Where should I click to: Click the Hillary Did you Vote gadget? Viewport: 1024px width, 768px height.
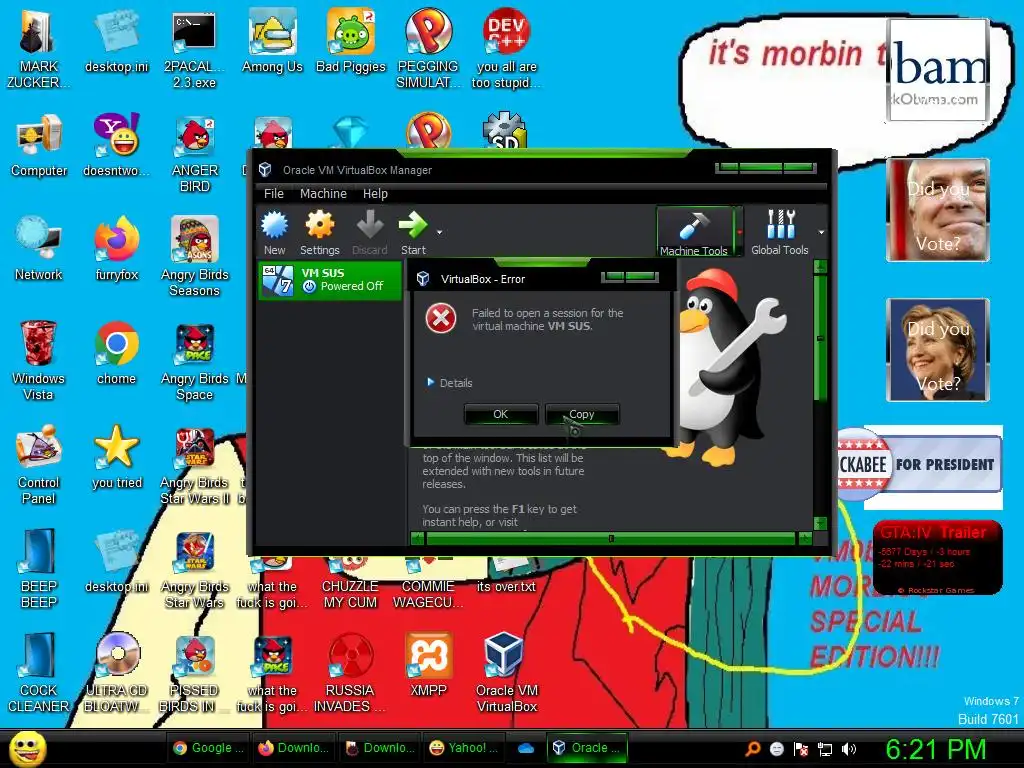point(938,349)
